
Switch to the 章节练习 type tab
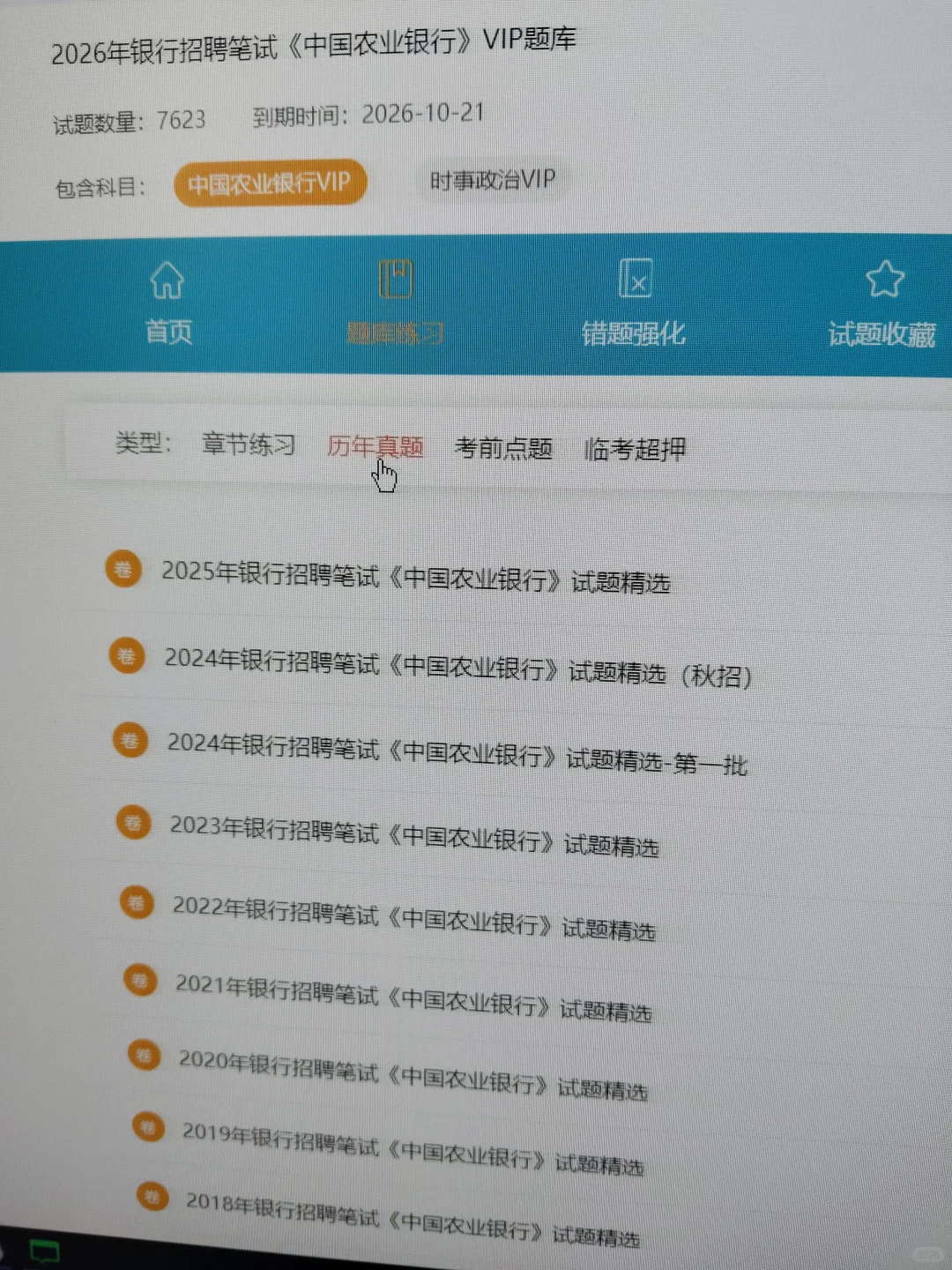click(x=249, y=444)
